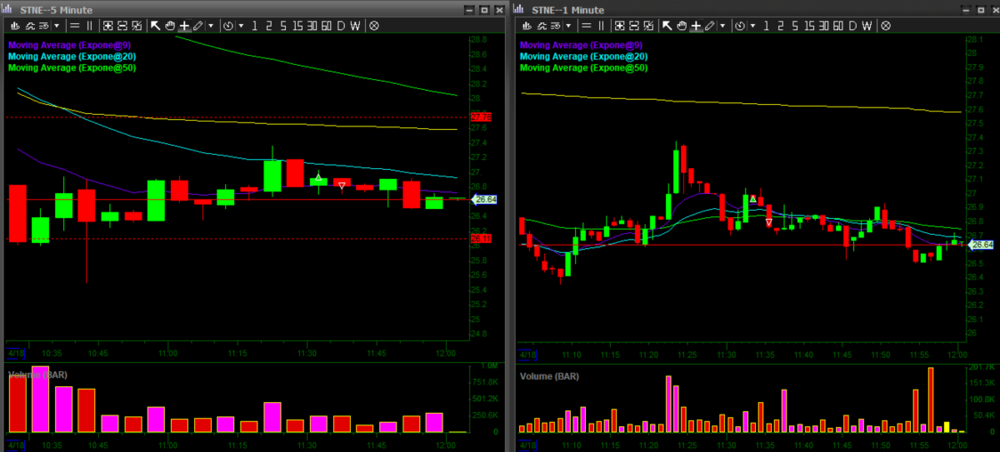Click the circled X icon in 5 Minute toolbar
1000x452 pixels.
[x=374, y=25]
